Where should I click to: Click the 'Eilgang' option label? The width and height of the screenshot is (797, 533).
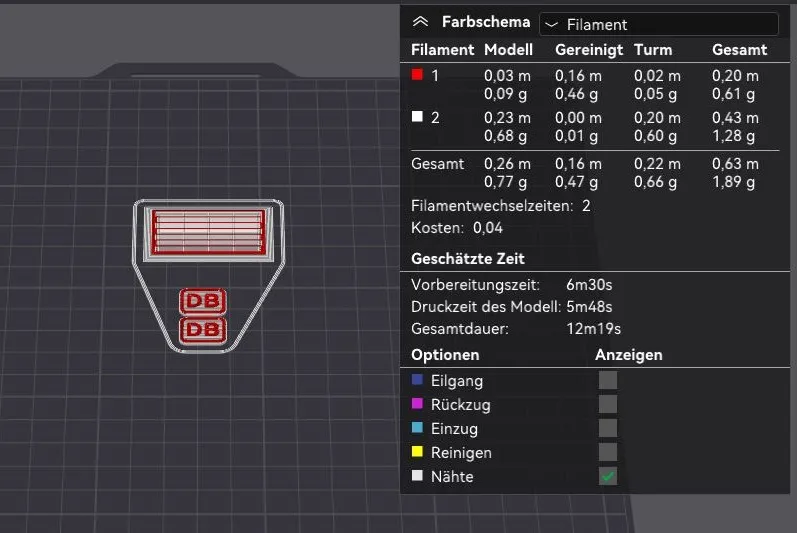457,381
